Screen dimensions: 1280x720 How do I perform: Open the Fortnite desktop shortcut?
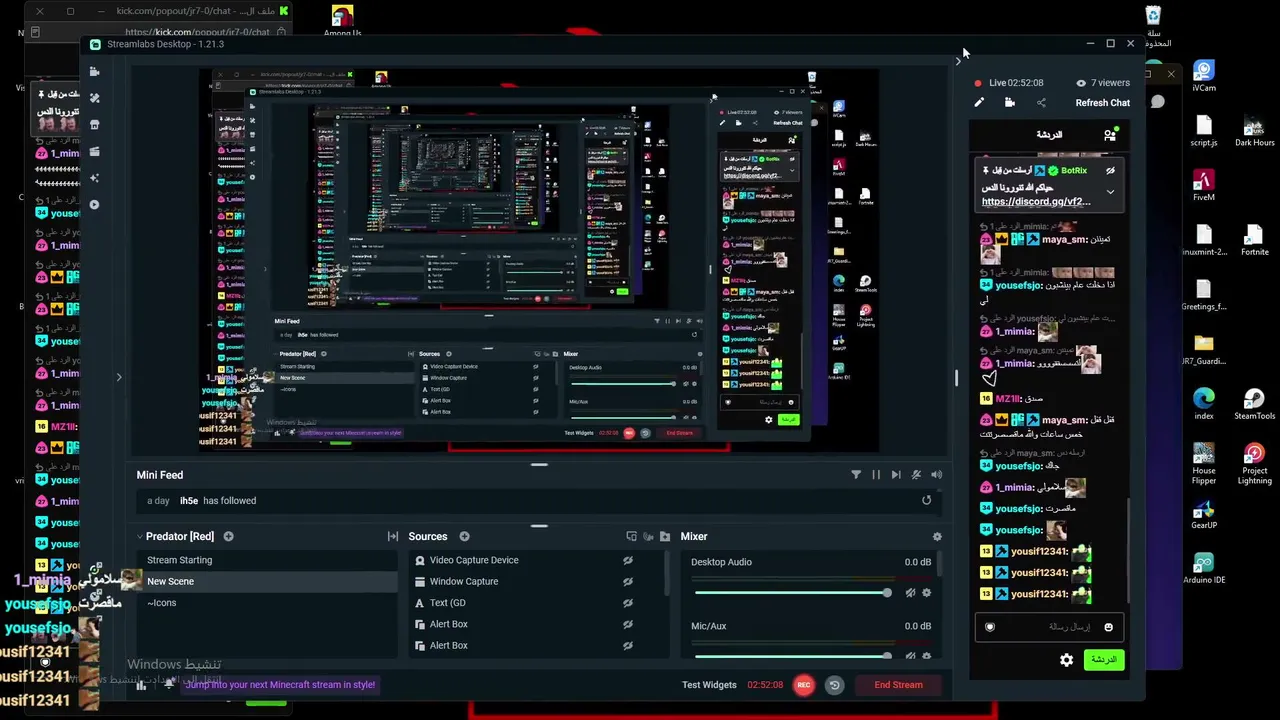1254,241
